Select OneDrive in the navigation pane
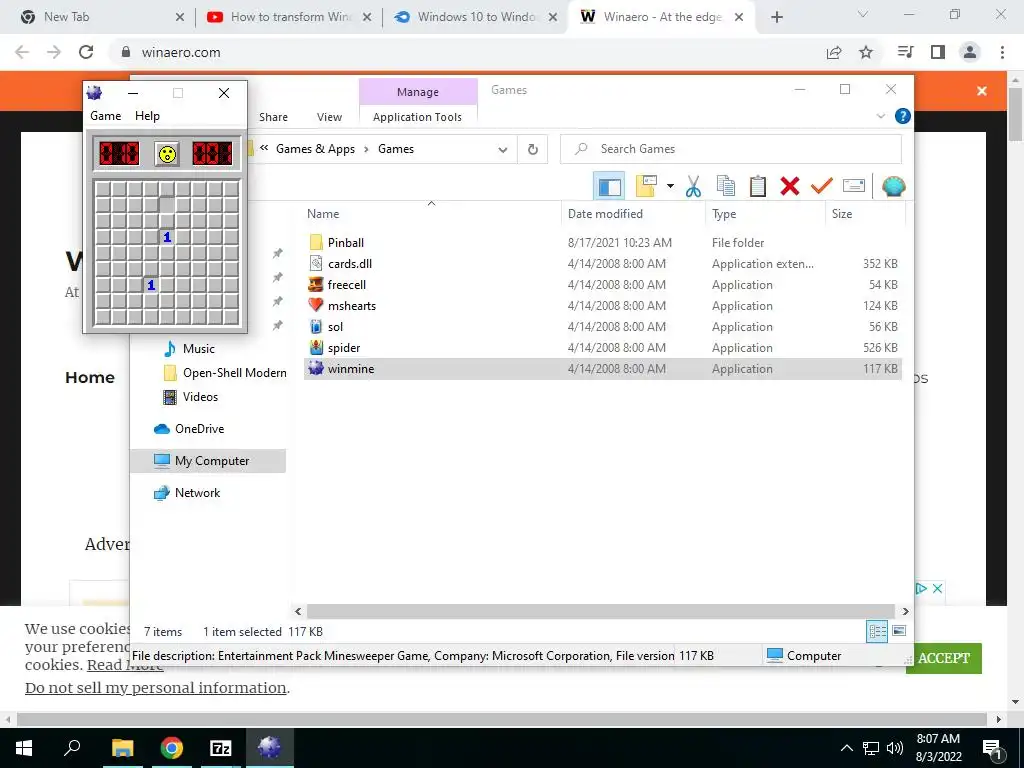This screenshot has width=1024, height=768. pos(199,429)
